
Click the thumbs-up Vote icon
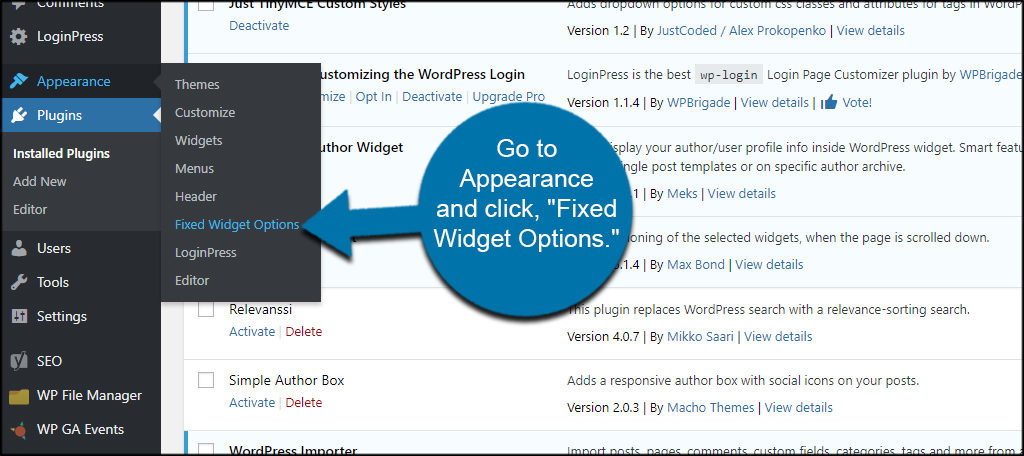pyautogui.click(x=829, y=102)
